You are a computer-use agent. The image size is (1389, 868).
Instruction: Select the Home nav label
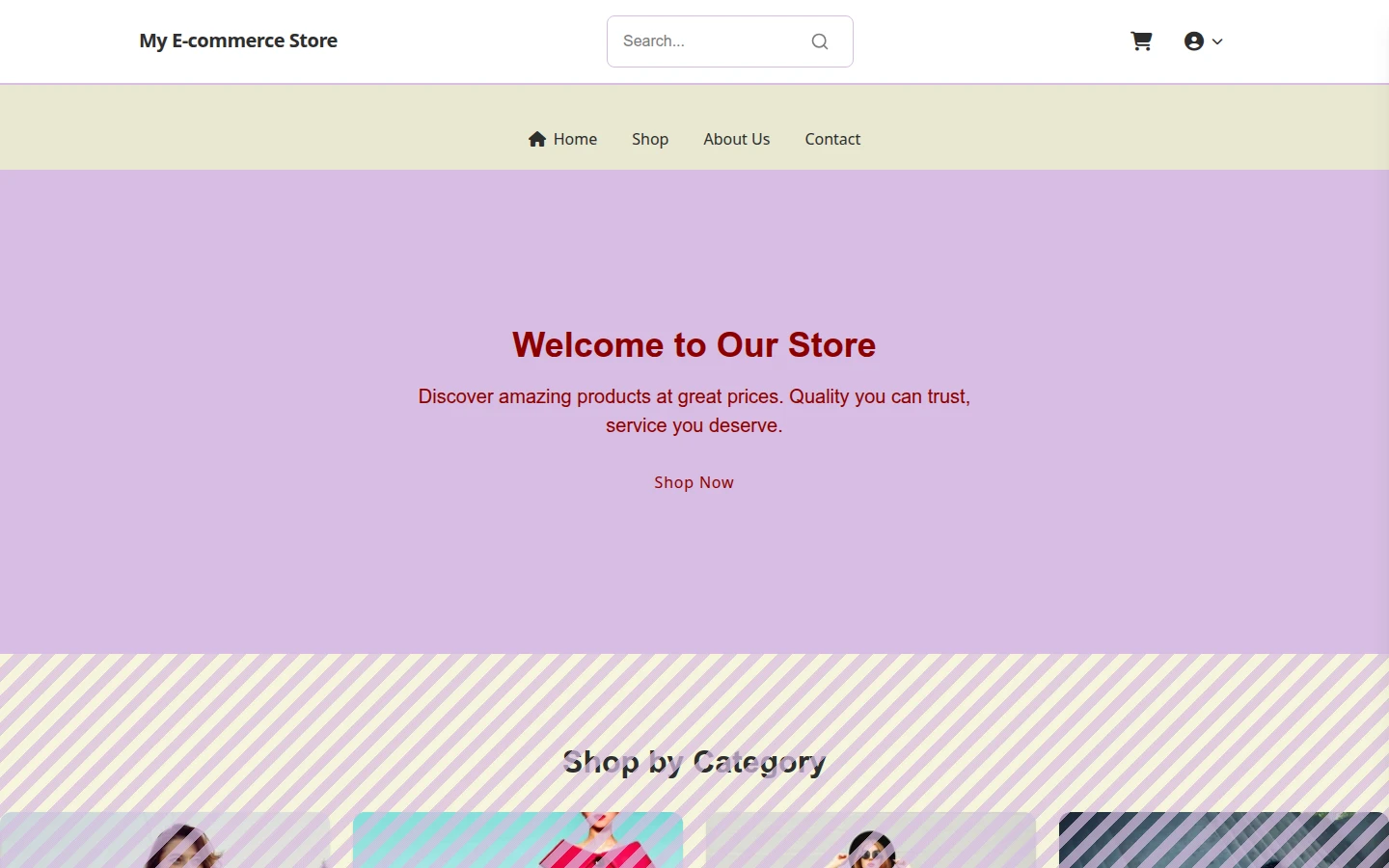click(575, 139)
